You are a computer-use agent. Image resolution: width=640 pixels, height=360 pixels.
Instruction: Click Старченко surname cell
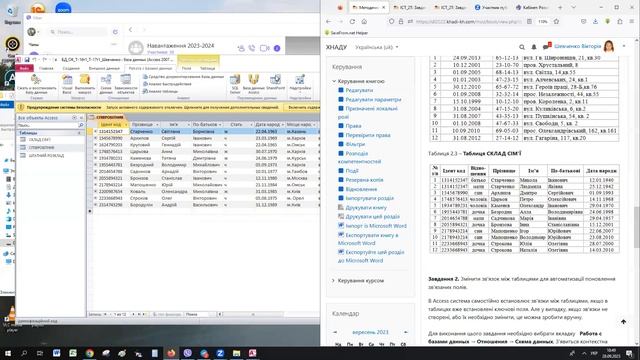point(145,131)
